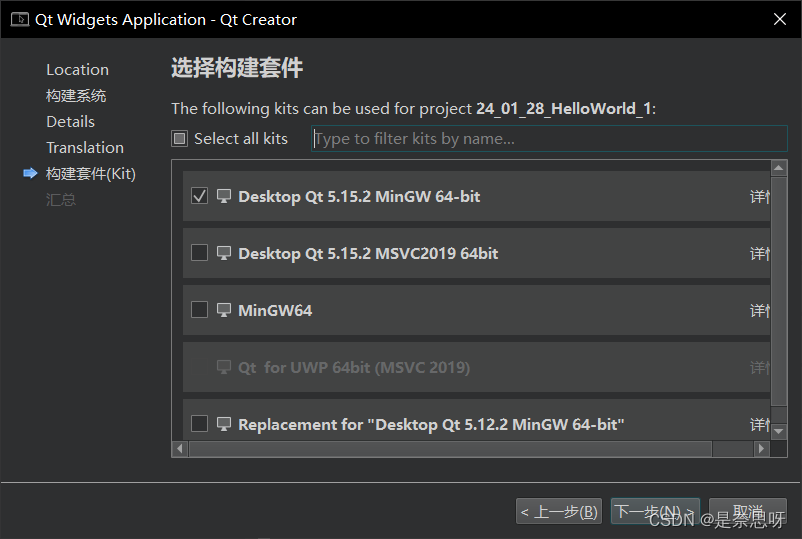Click the filter kits by name field
Image resolution: width=802 pixels, height=539 pixels.
click(549, 139)
